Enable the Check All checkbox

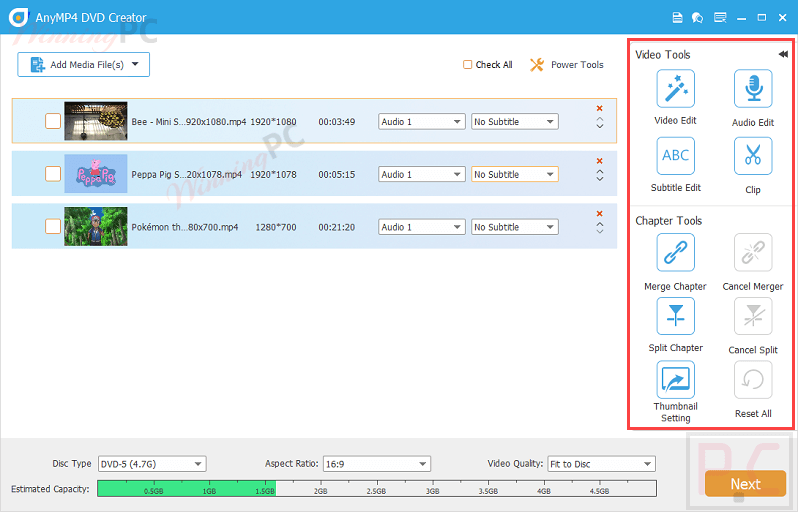pos(467,65)
